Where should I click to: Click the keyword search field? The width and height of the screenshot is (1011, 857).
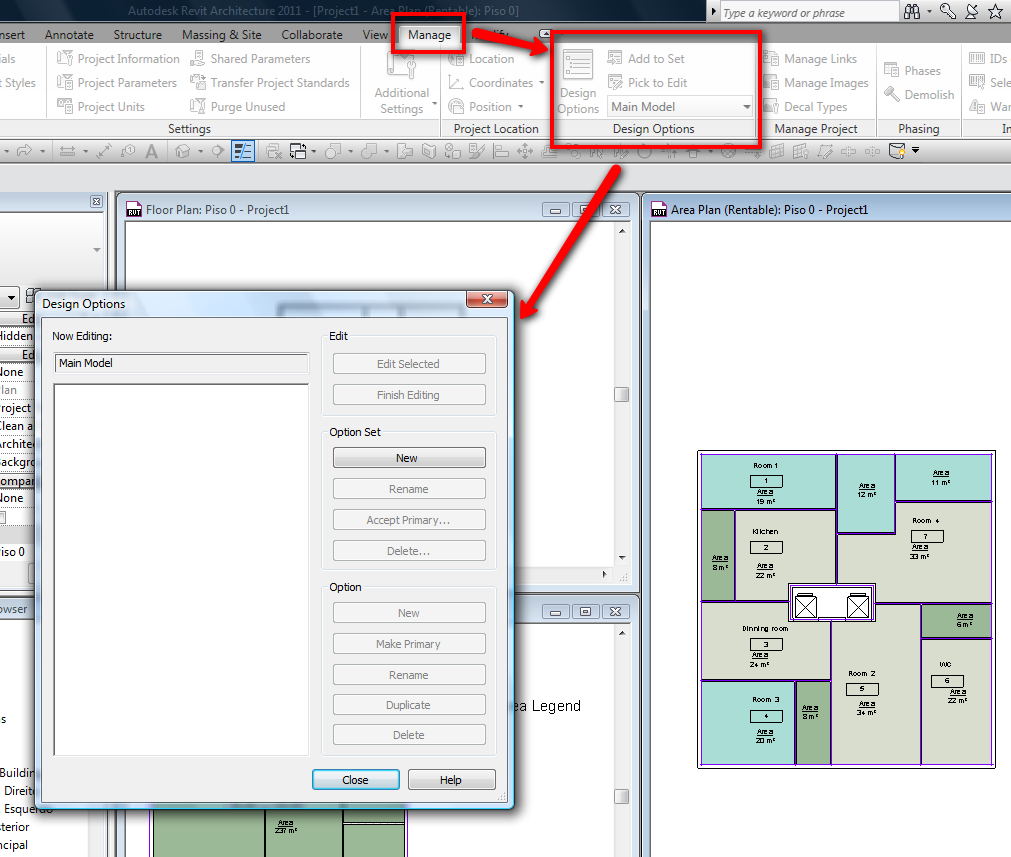point(809,12)
